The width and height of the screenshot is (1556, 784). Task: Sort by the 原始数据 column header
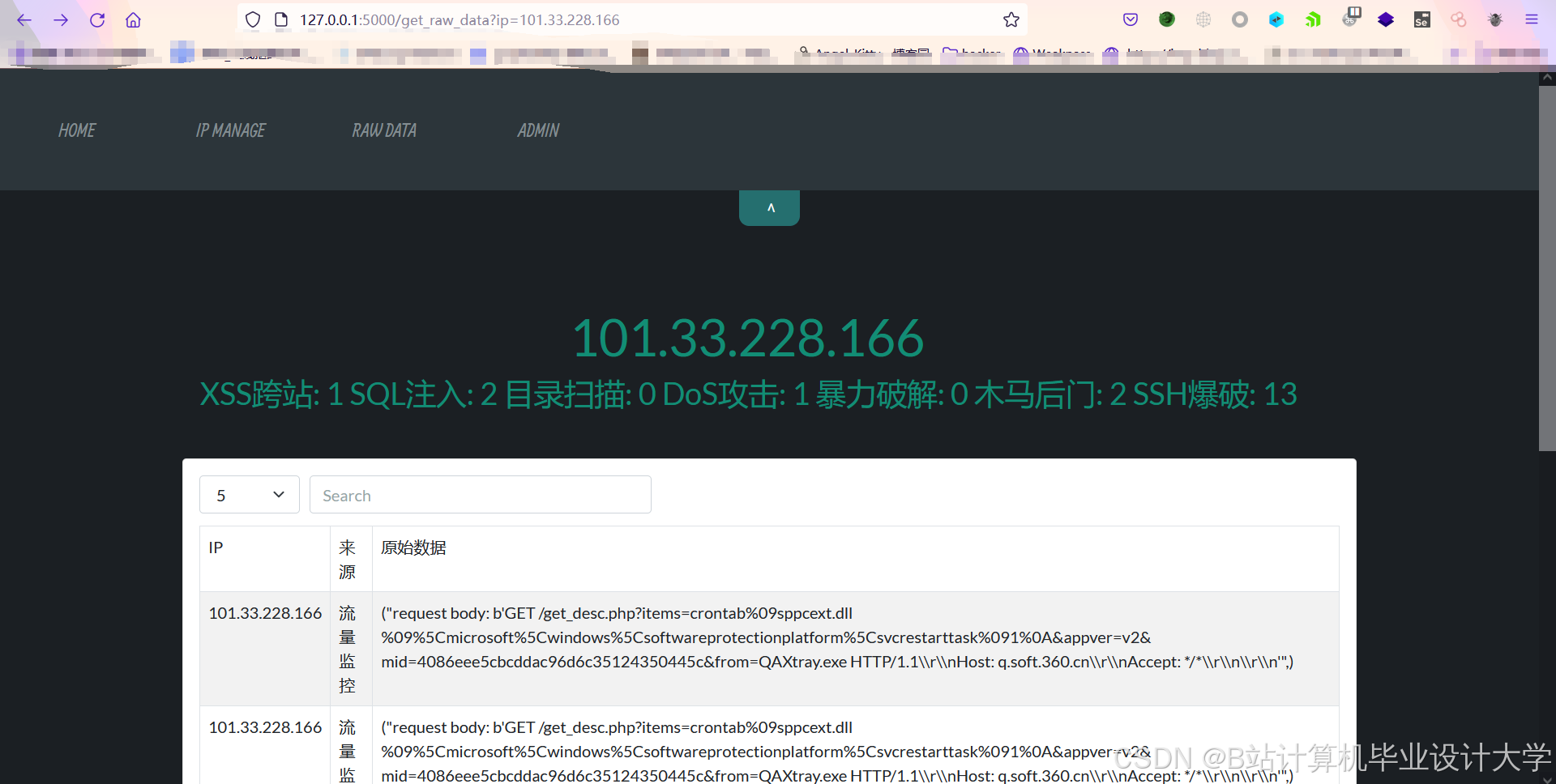click(856, 559)
